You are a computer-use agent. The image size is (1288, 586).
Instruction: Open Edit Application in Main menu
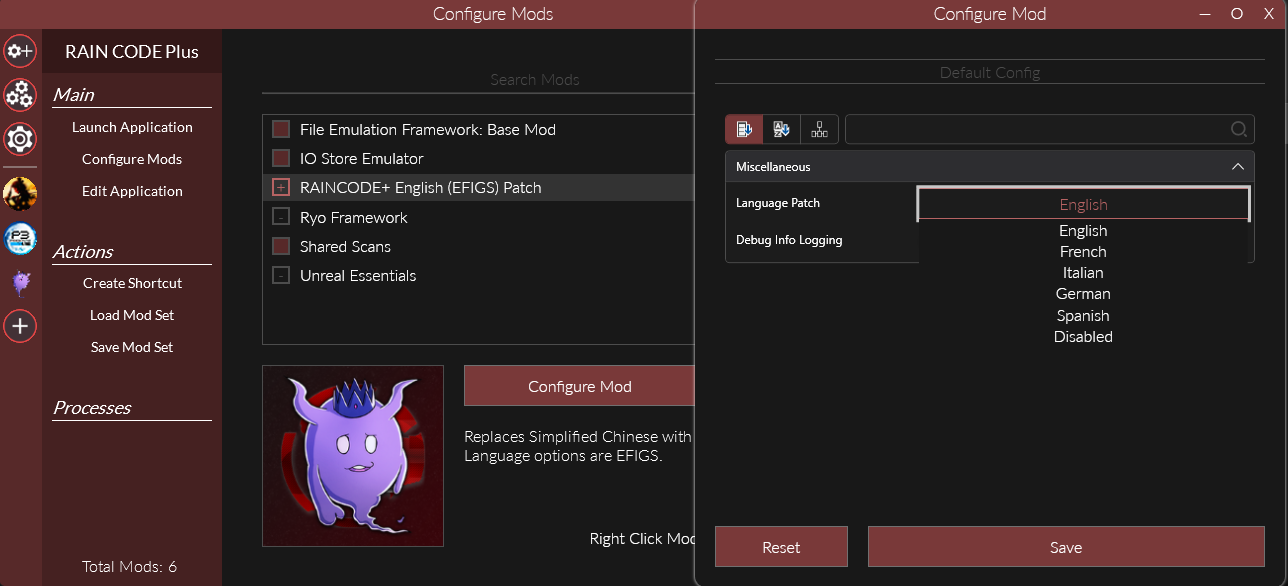(x=132, y=191)
